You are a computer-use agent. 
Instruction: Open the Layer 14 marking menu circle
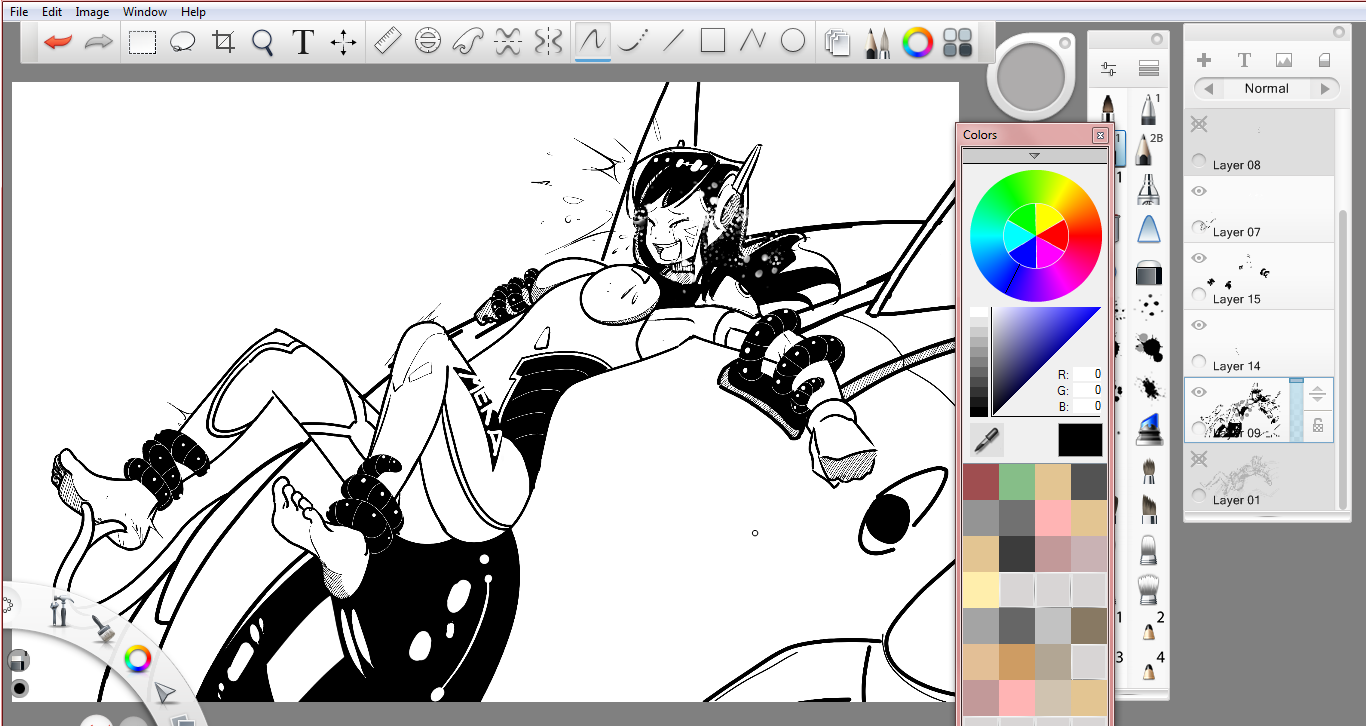click(1198, 362)
